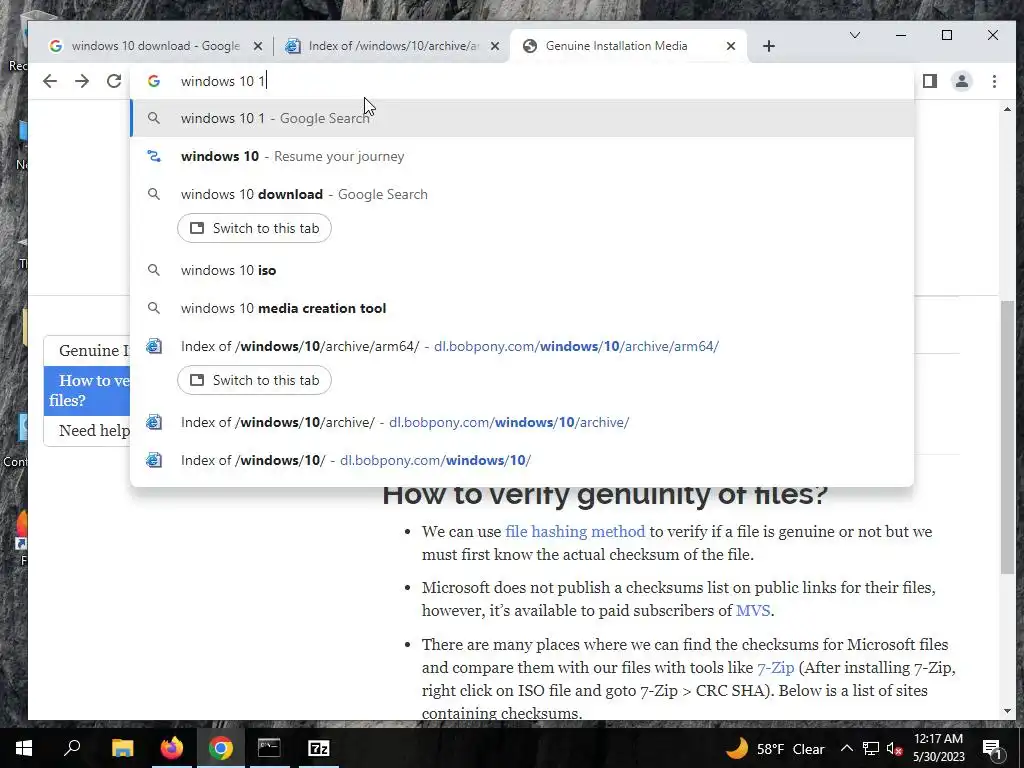Click the address bar text 'windows 10 1'
The height and width of the screenshot is (768, 1024).
[223, 82]
